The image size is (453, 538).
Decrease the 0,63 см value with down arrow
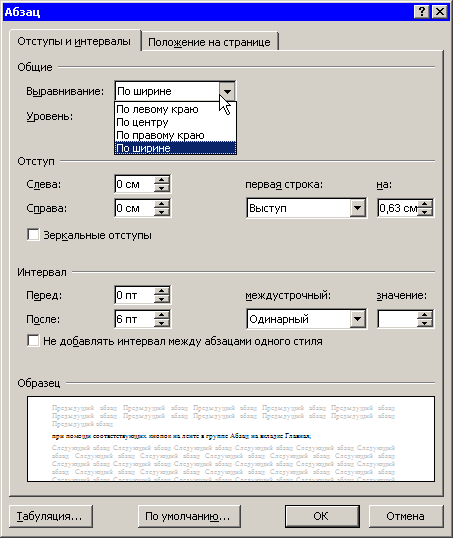coord(425,212)
